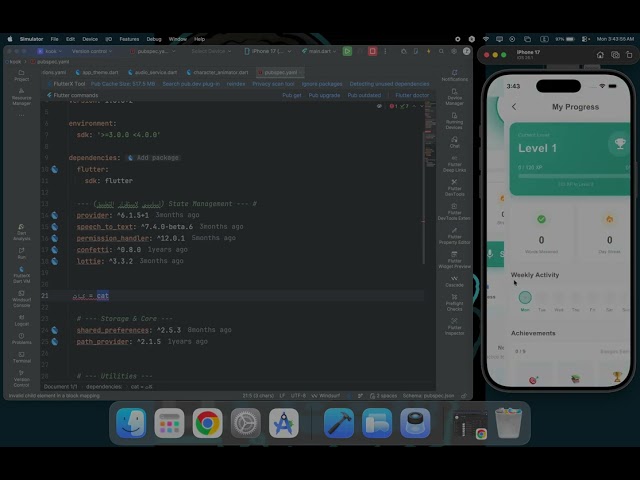The height and width of the screenshot is (480, 640).
Task: Open the Windsurf Console panel
Action: click(21, 299)
